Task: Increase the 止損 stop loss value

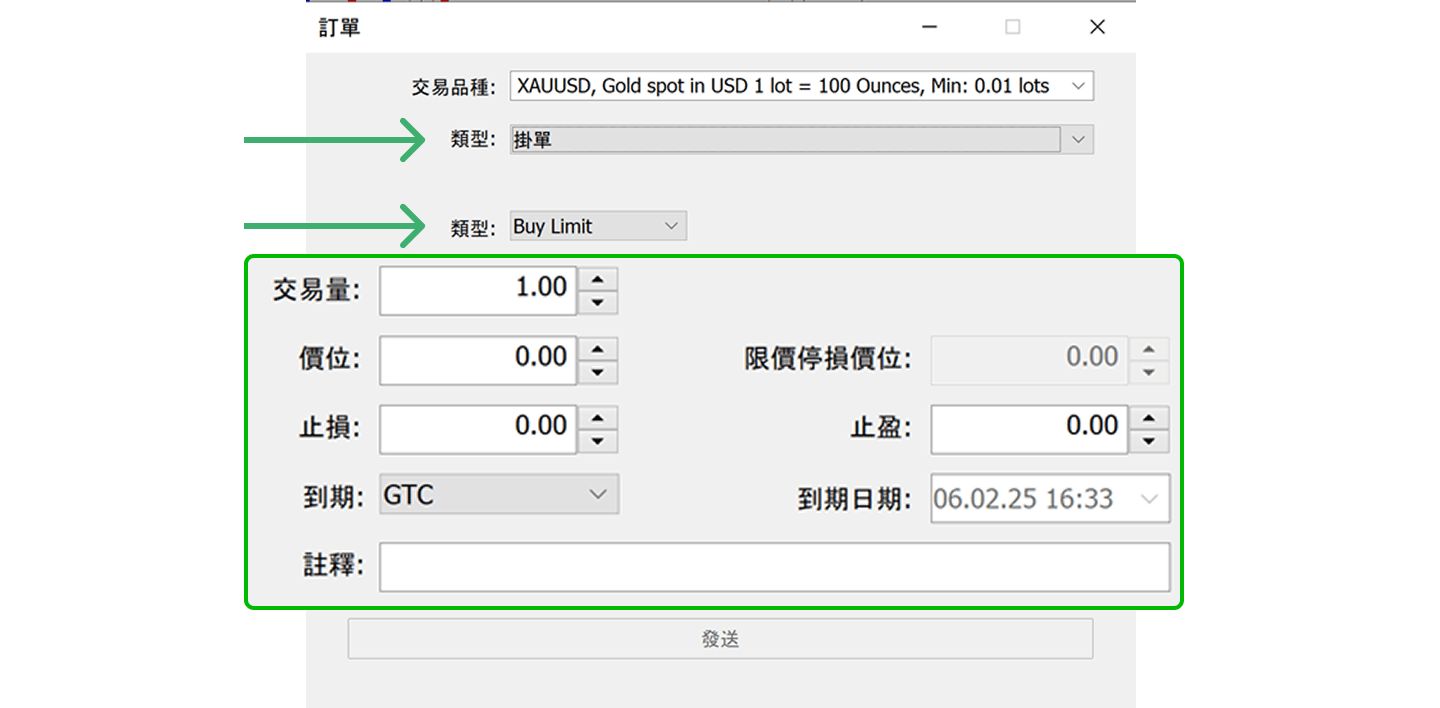Action: point(597,419)
